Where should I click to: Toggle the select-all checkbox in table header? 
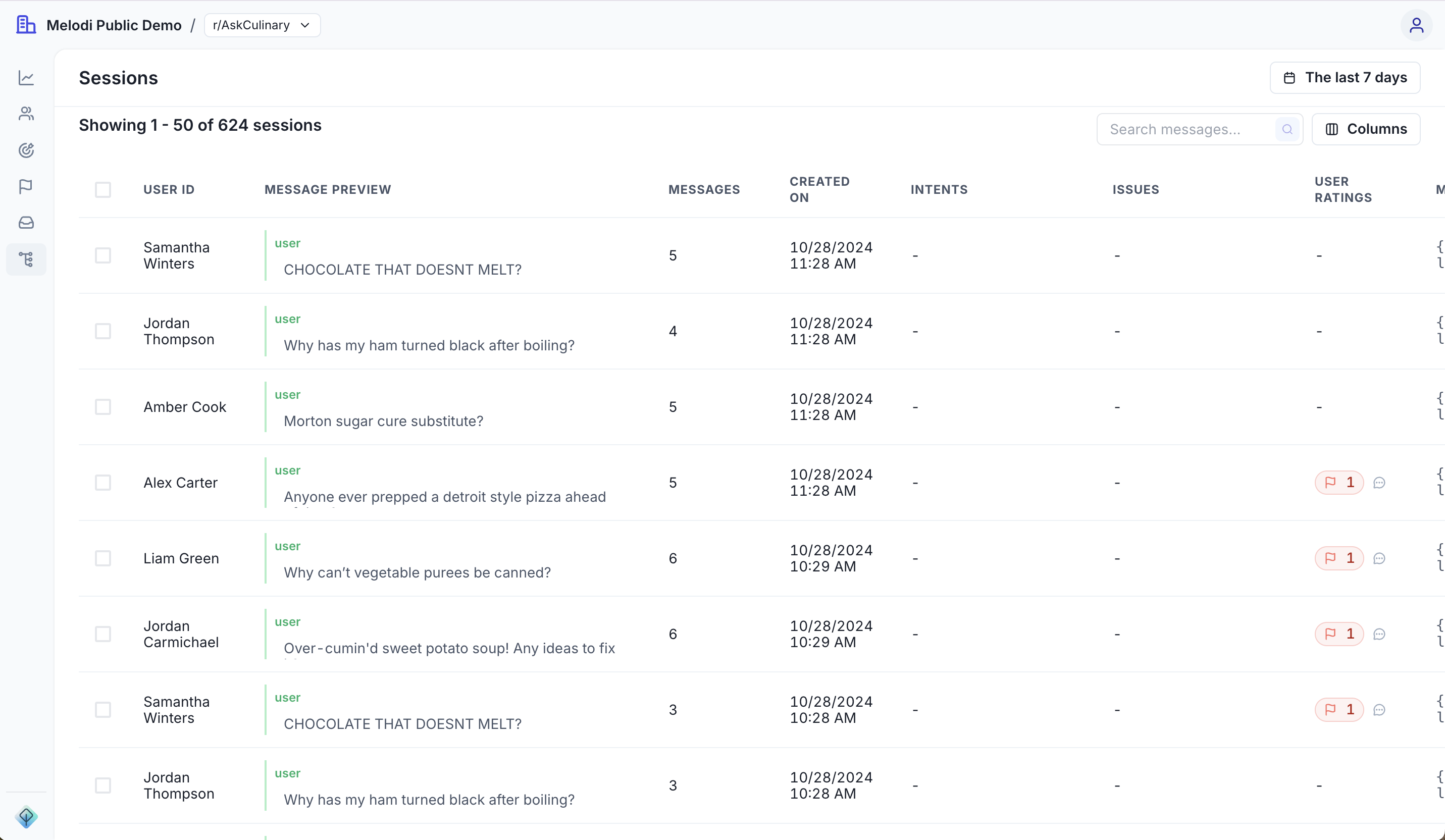tap(103, 190)
